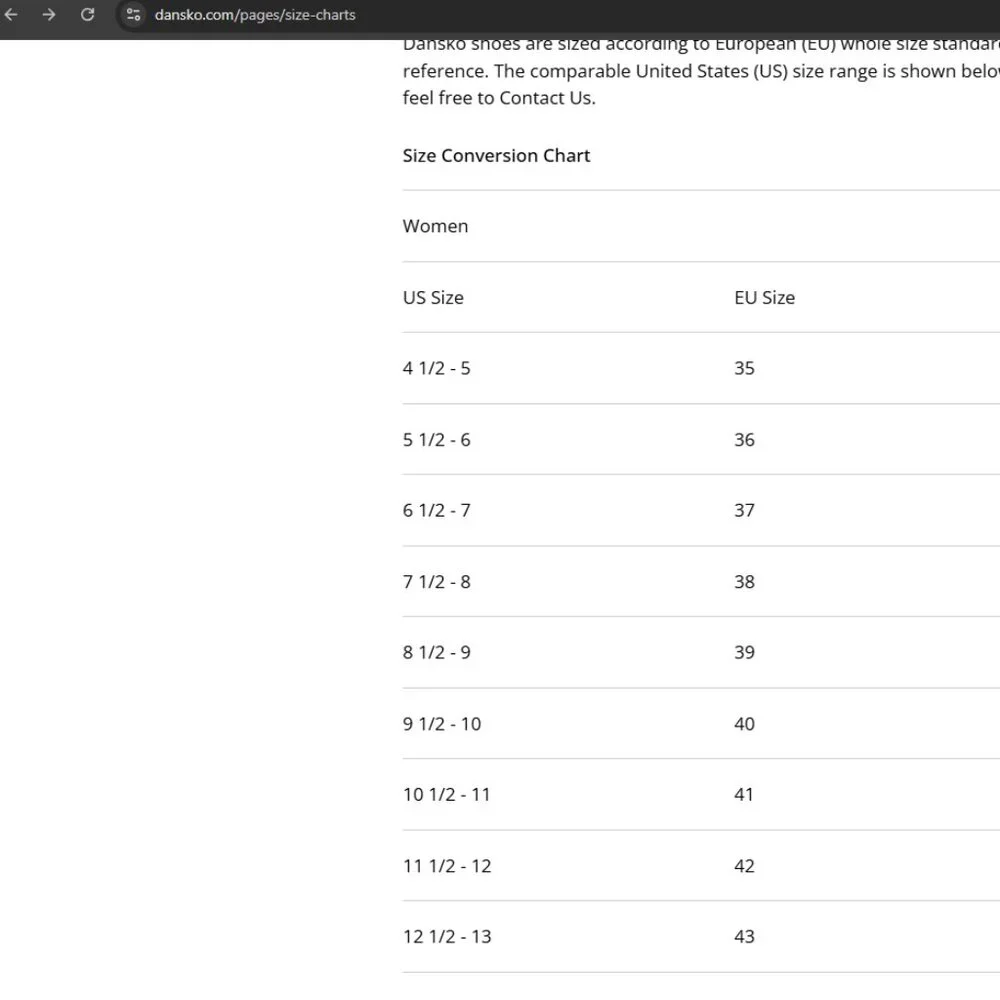Viewport: 1000px width, 1000px height.
Task: Open site information icon beside the URL
Action: pyautogui.click(x=133, y=15)
